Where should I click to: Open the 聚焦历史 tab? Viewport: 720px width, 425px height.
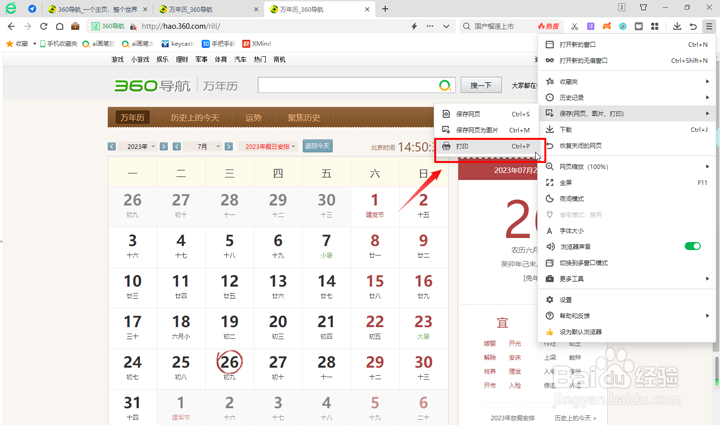tap(304, 117)
